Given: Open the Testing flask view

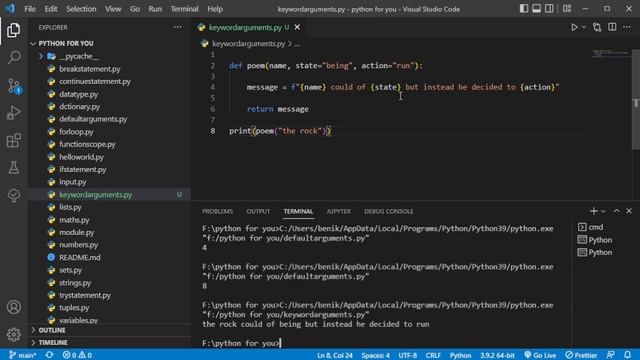Looking at the screenshot, I should coord(13,168).
